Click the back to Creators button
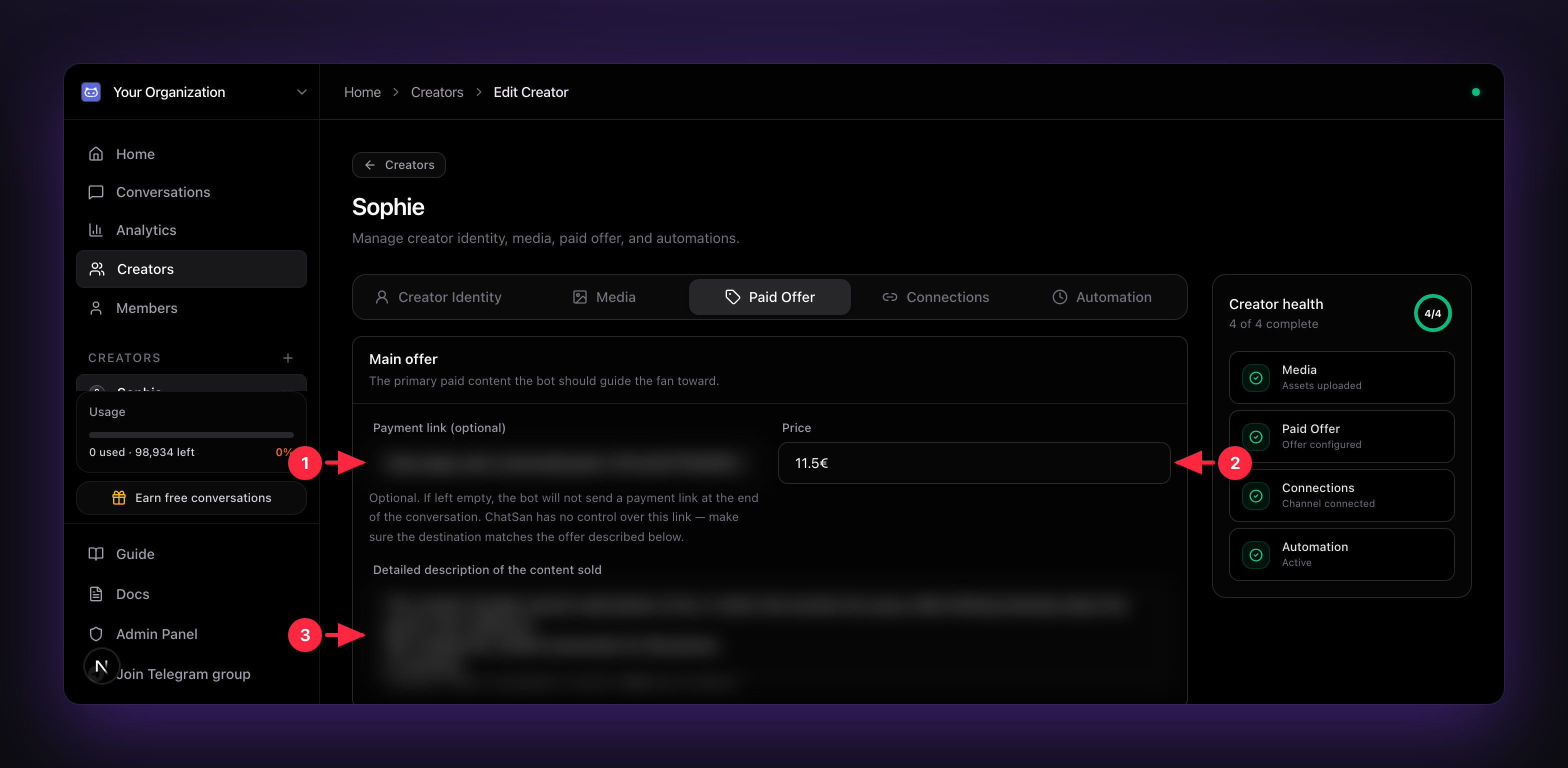 [398, 165]
